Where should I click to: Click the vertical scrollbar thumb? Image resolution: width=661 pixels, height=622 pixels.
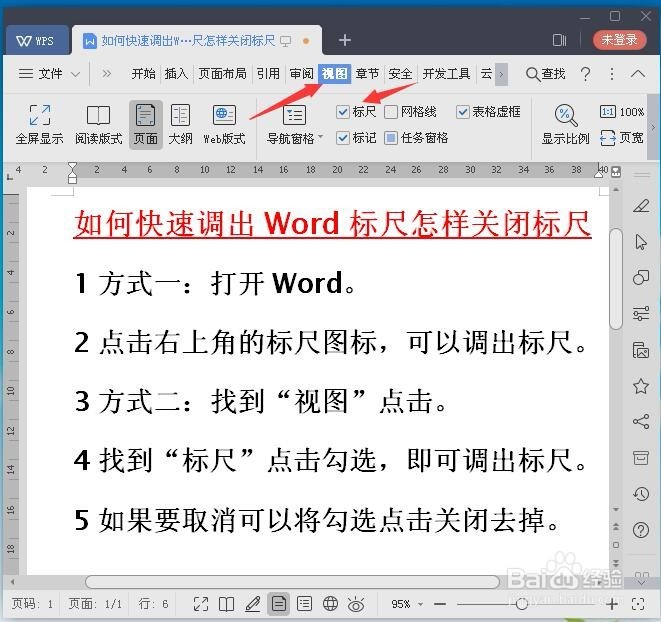pos(616,278)
